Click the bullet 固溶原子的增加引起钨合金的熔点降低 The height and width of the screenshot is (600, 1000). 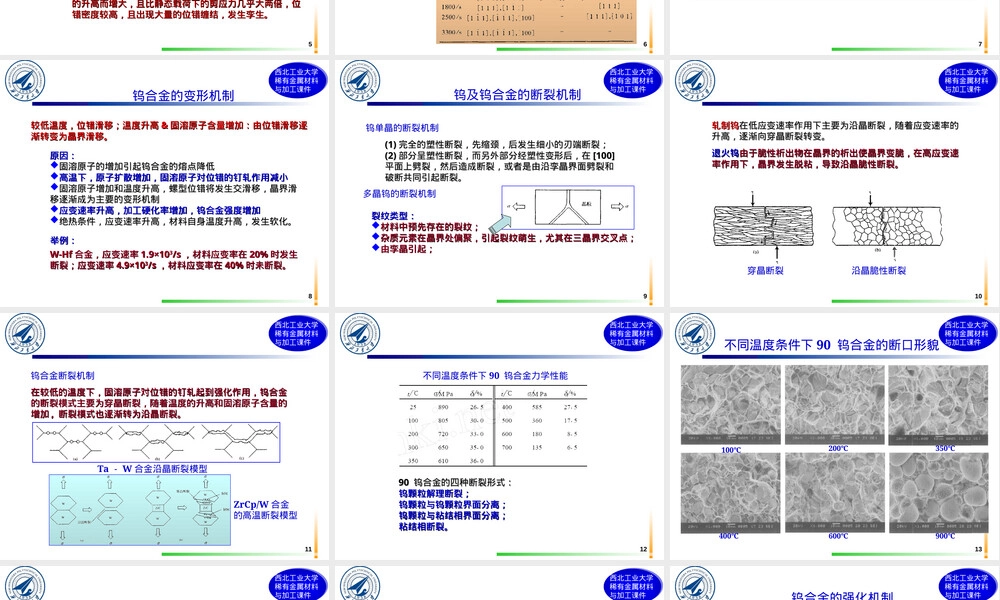(133, 166)
